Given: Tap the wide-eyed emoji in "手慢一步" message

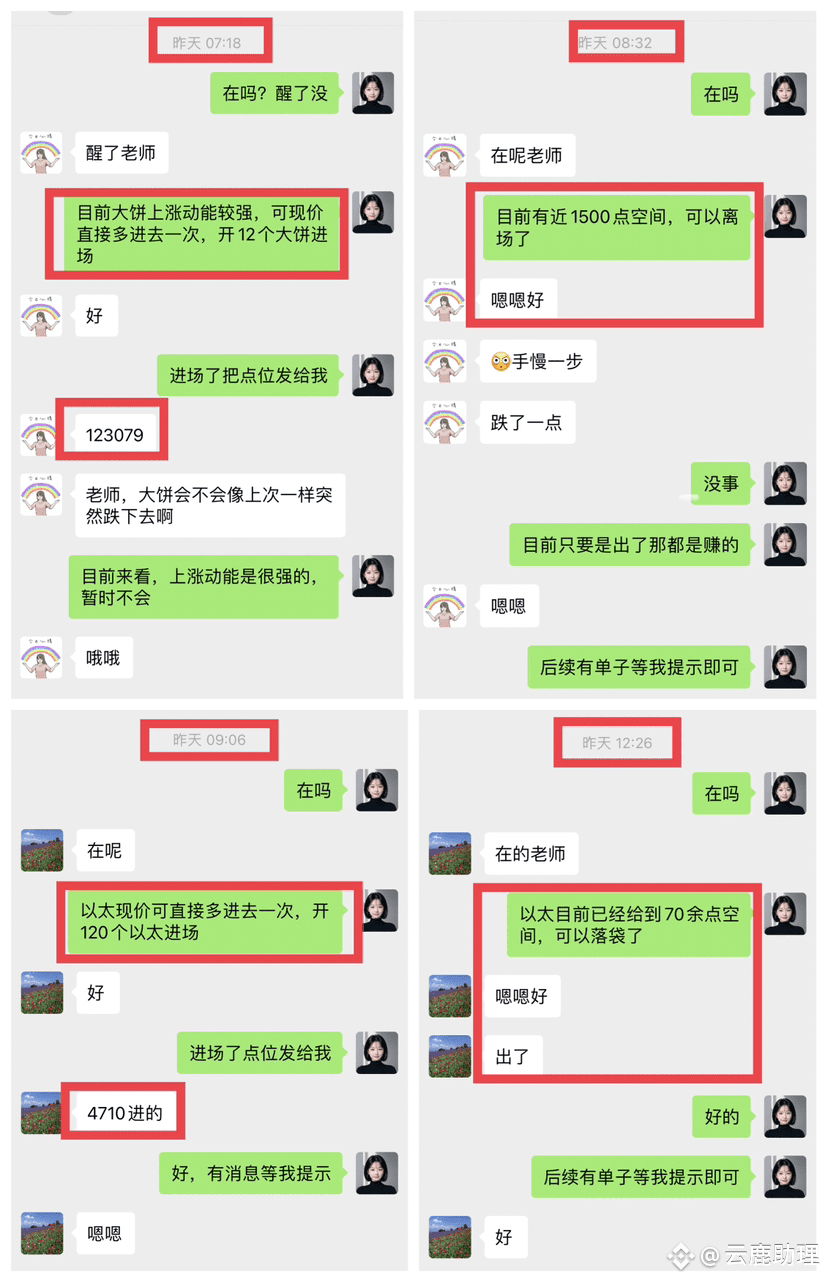Looking at the screenshot, I should click(x=501, y=362).
